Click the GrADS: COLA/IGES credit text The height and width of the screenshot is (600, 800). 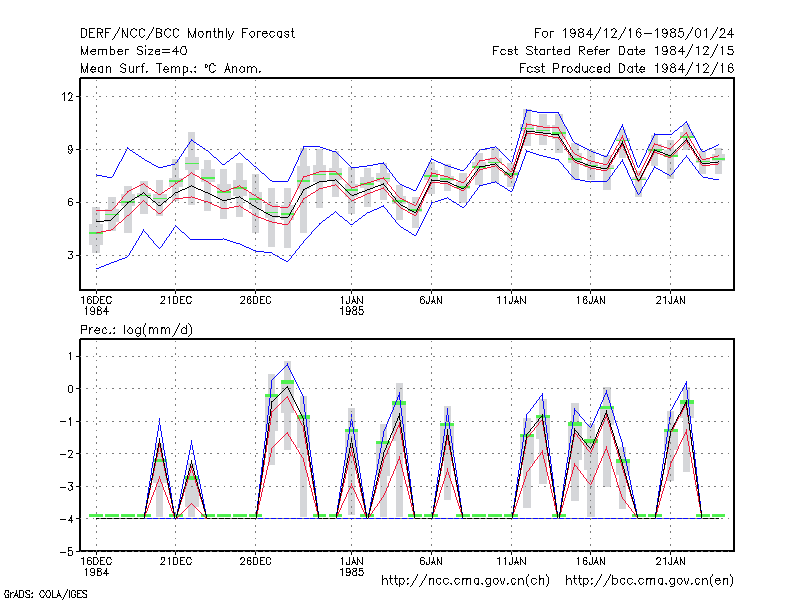click(46, 594)
